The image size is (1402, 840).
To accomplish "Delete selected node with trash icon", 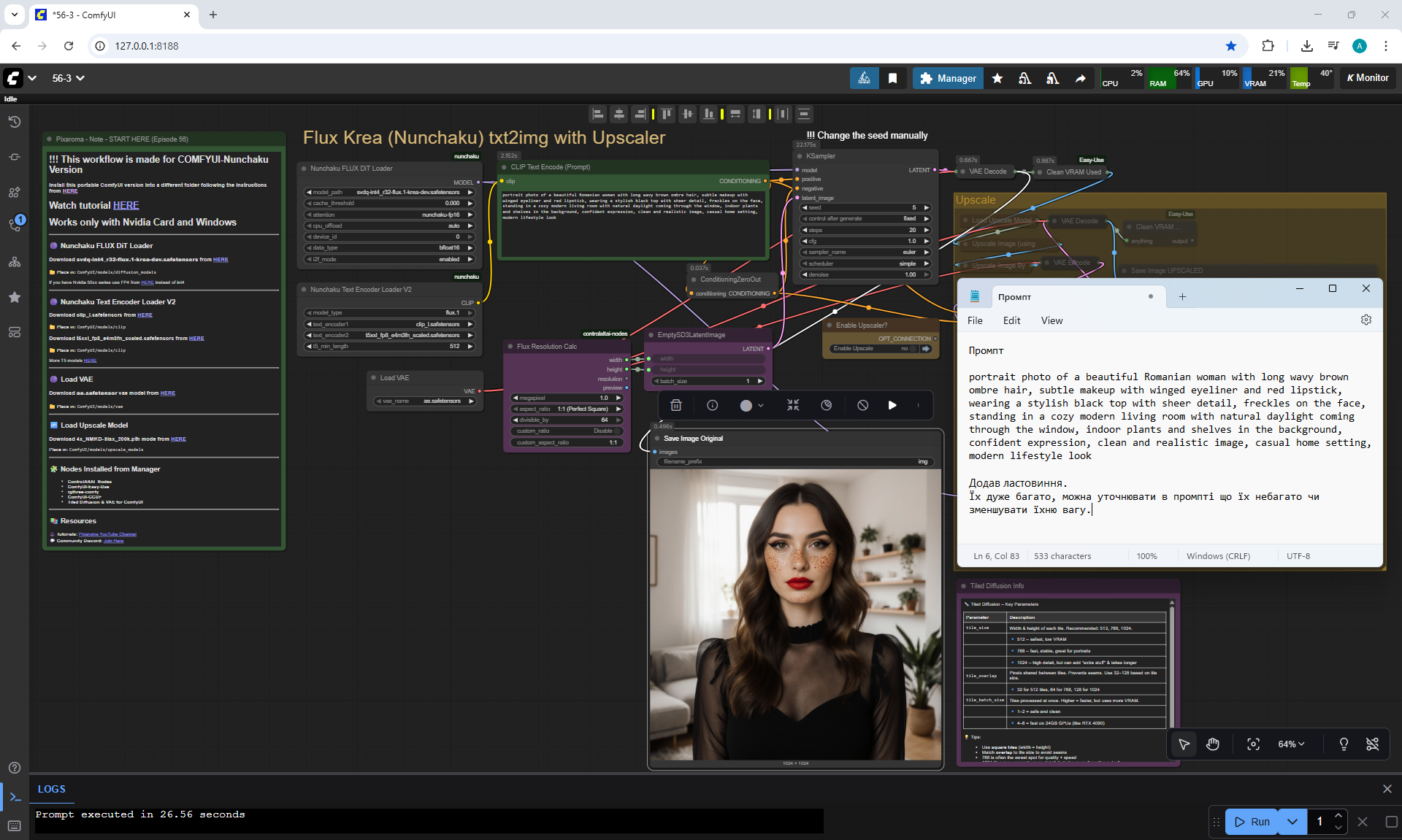I will pyautogui.click(x=676, y=405).
